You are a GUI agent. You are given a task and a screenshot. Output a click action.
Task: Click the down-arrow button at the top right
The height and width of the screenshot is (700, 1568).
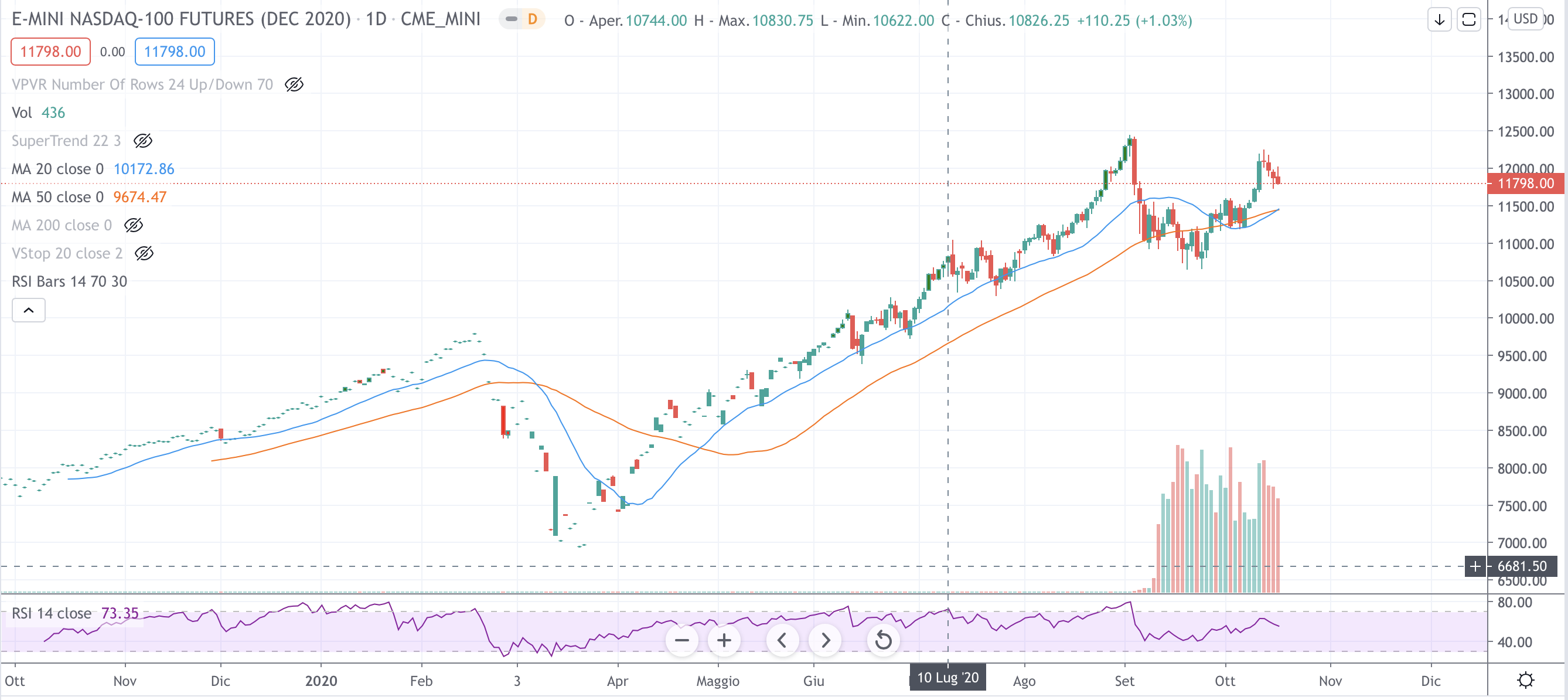pyautogui.click(x=1440, y=20)
